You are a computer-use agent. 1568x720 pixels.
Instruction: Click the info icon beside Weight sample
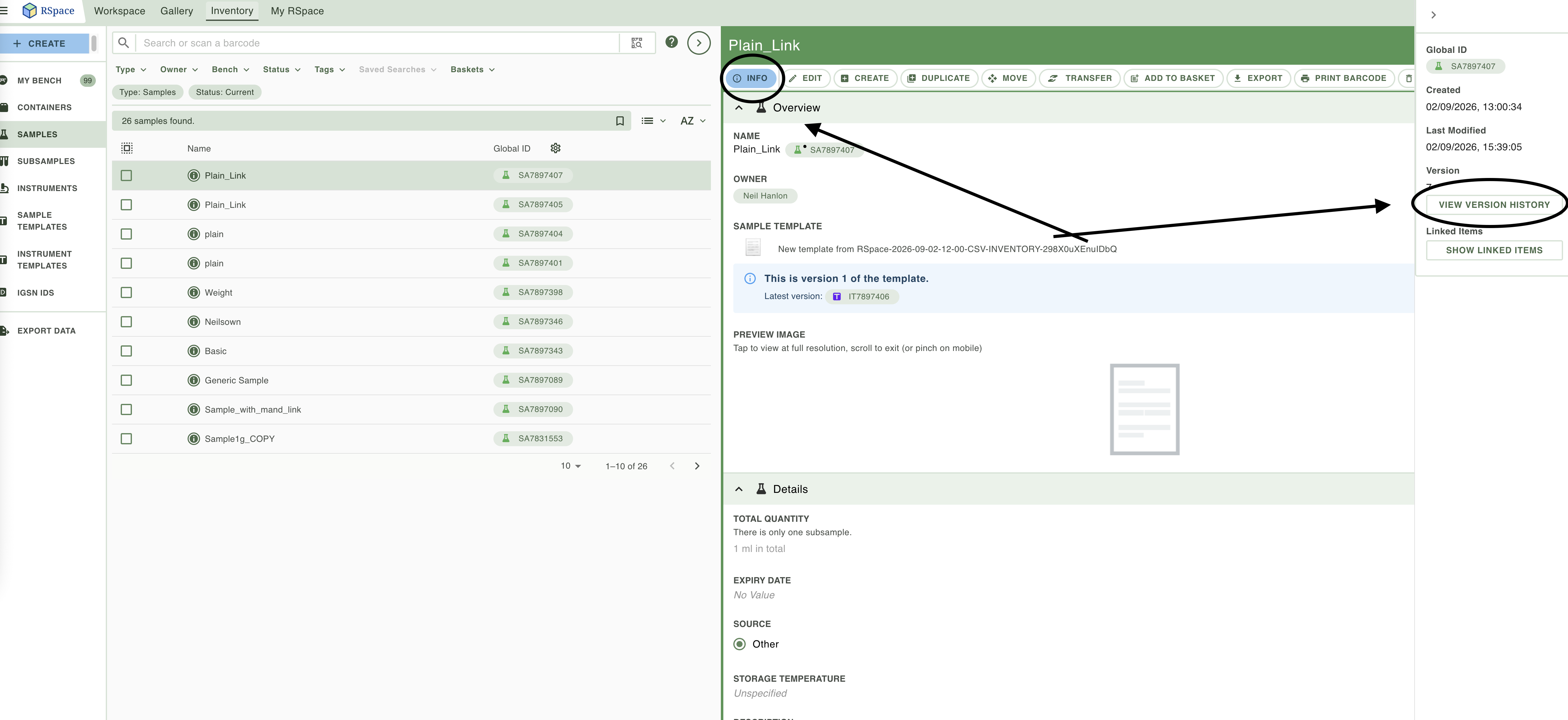(194, 293)
